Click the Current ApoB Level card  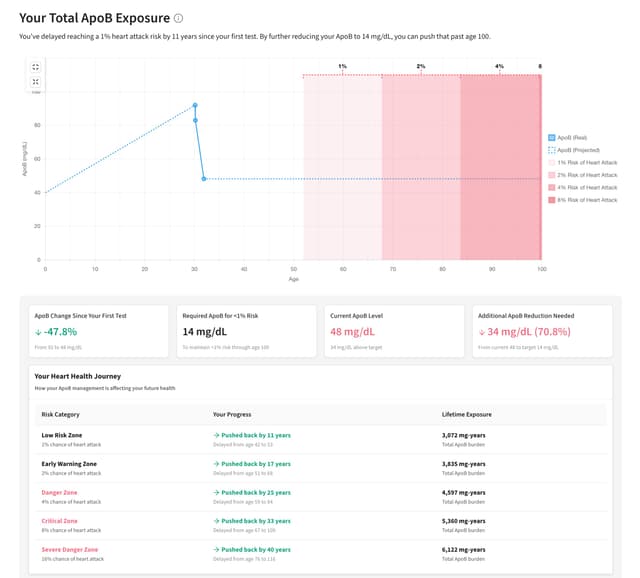(x=393, y=331)
